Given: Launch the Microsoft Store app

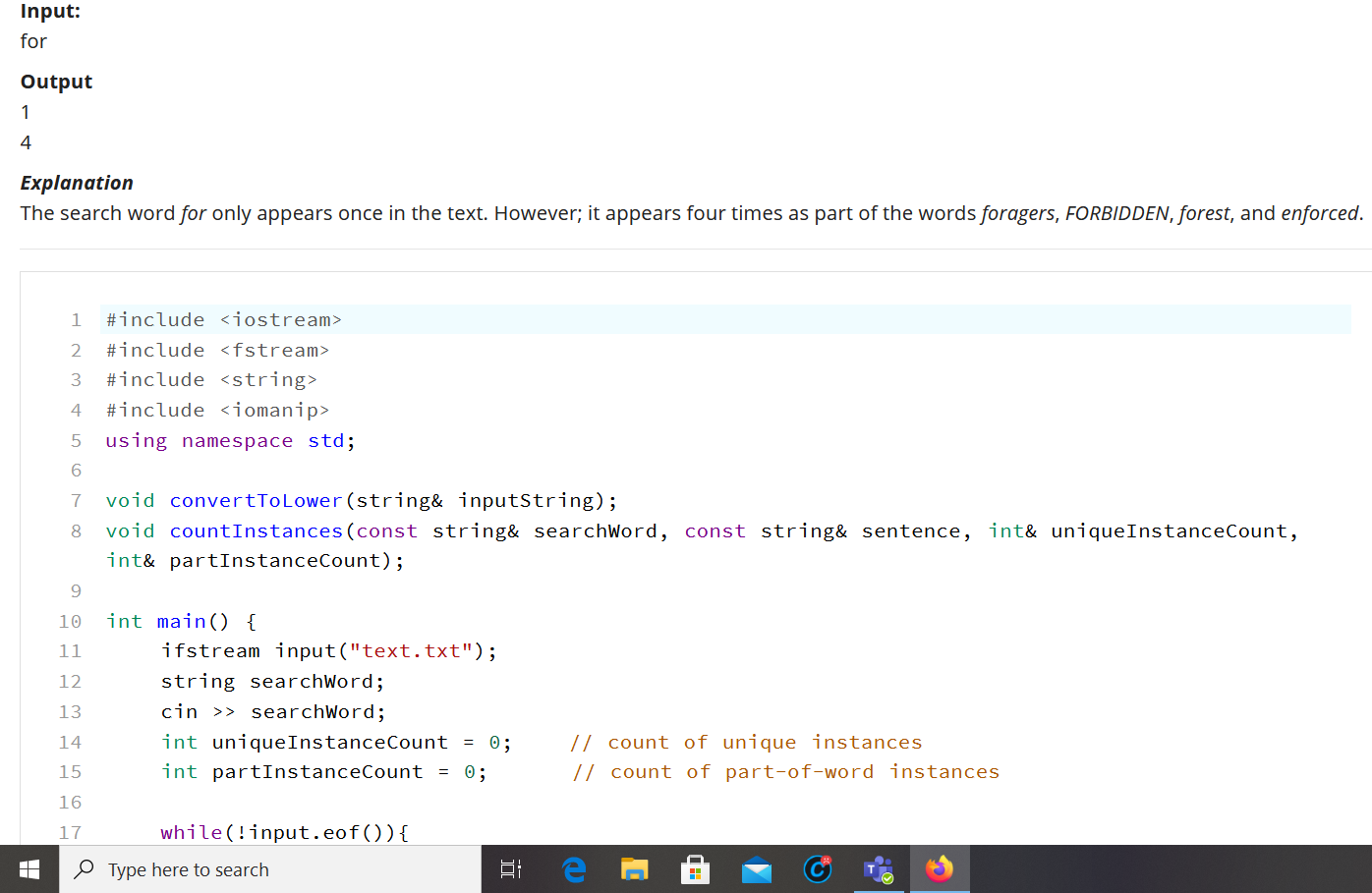Looking at the screenshot, I should click(695, 868).
